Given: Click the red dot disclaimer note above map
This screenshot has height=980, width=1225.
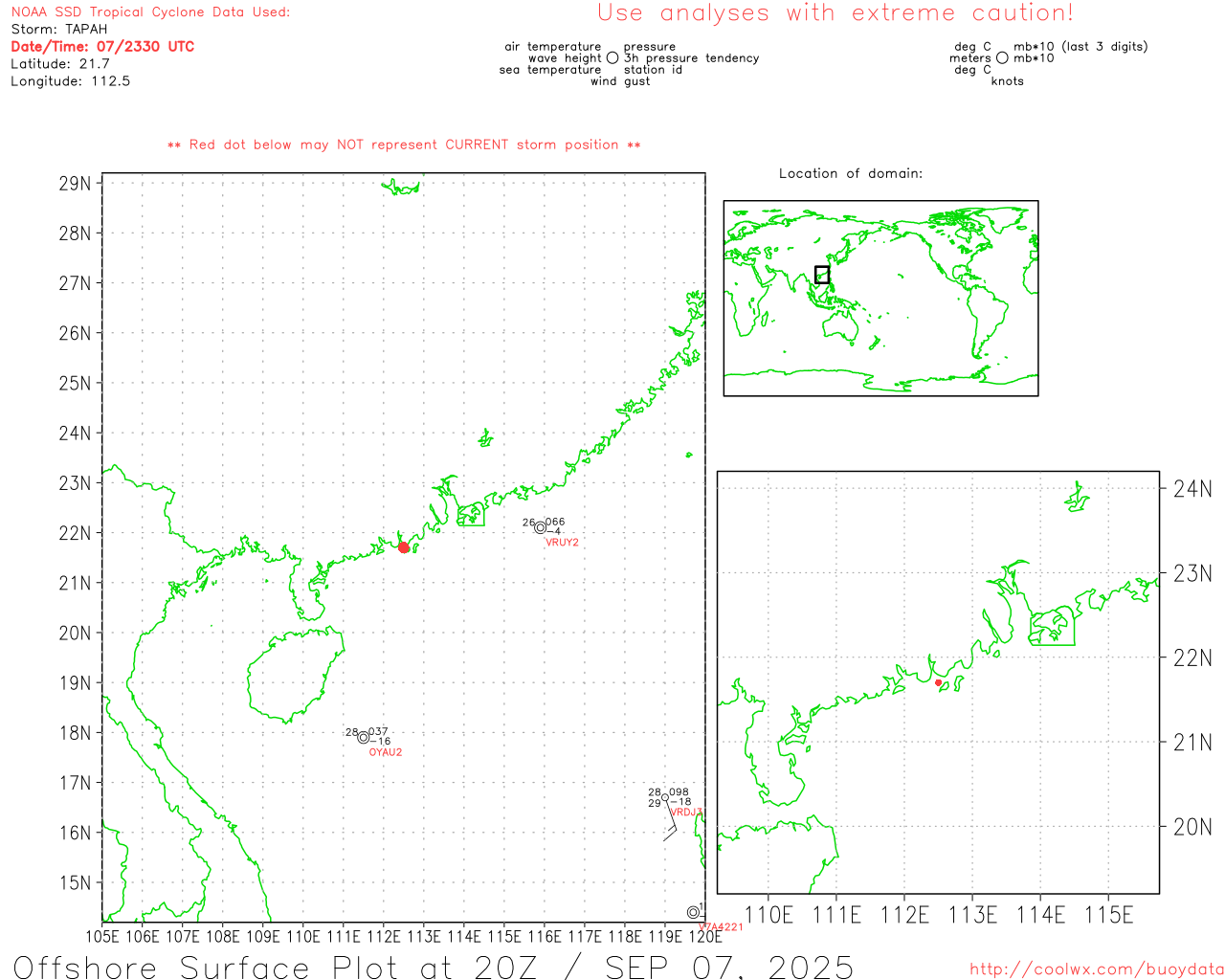Looking at the screenshot, I should (x=404, y=145).
